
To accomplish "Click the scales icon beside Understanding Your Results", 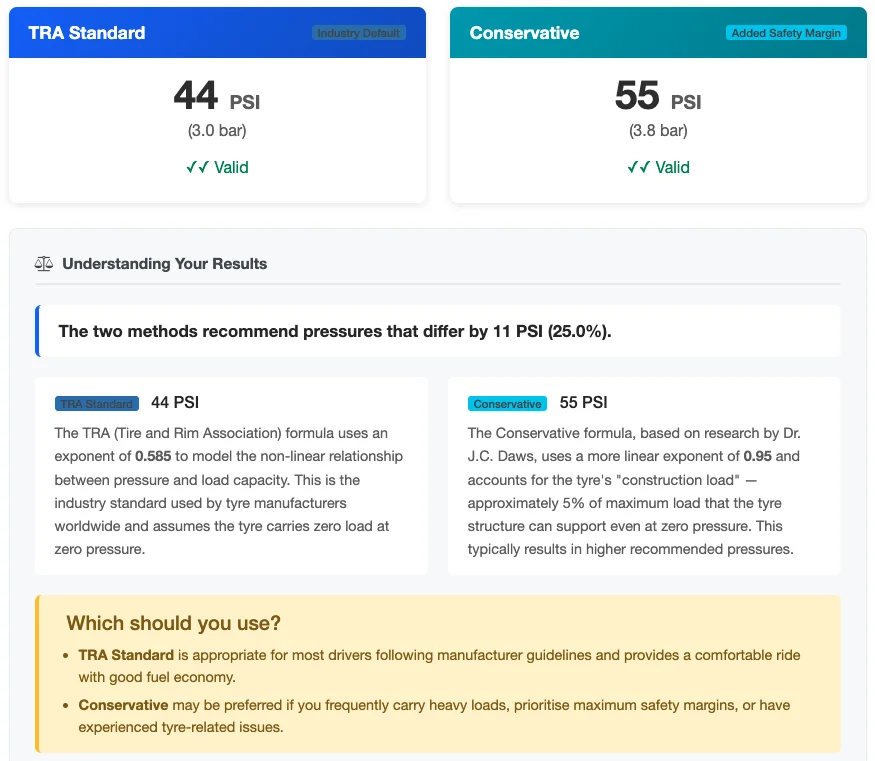I will 44,264.
